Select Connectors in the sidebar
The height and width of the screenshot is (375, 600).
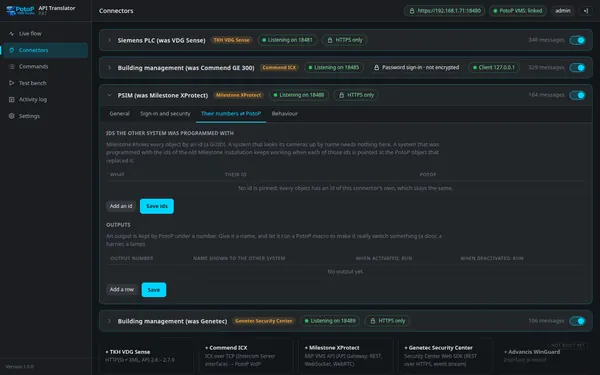click(45, 50)
